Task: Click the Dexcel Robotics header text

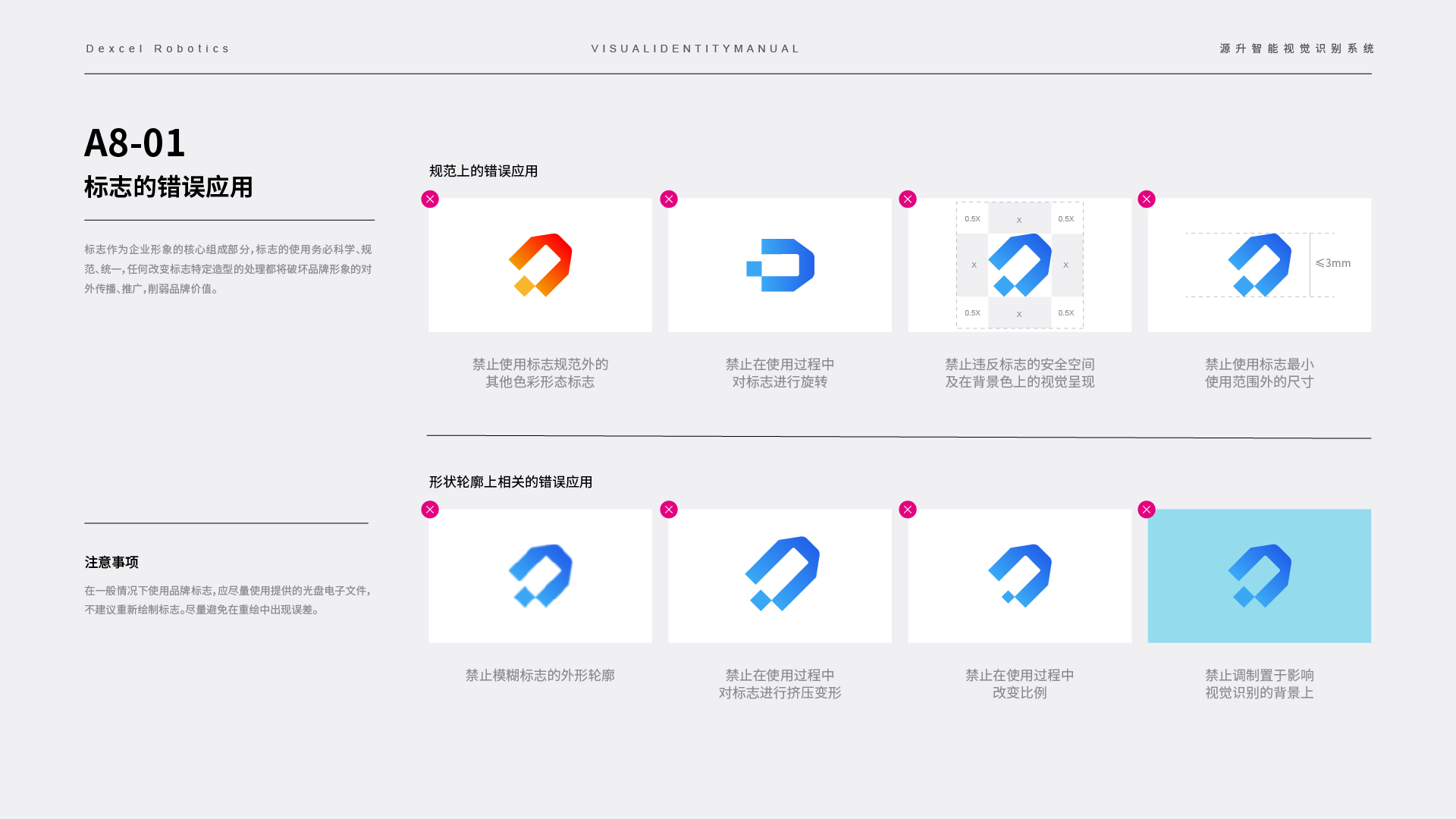Action: tap(158, 49)
